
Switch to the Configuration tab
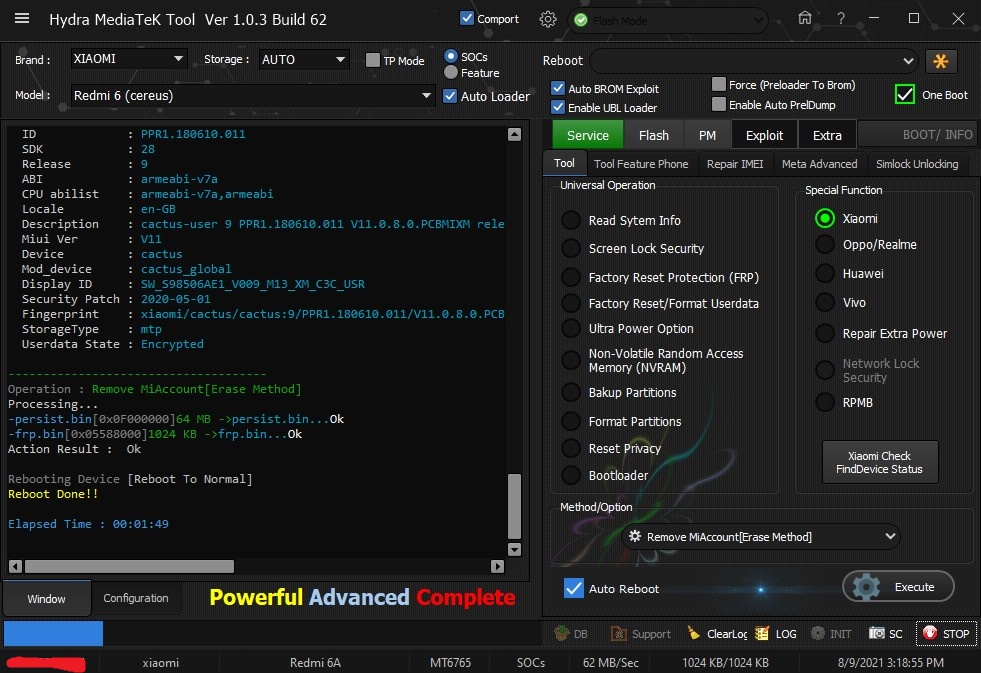(136, 598)
